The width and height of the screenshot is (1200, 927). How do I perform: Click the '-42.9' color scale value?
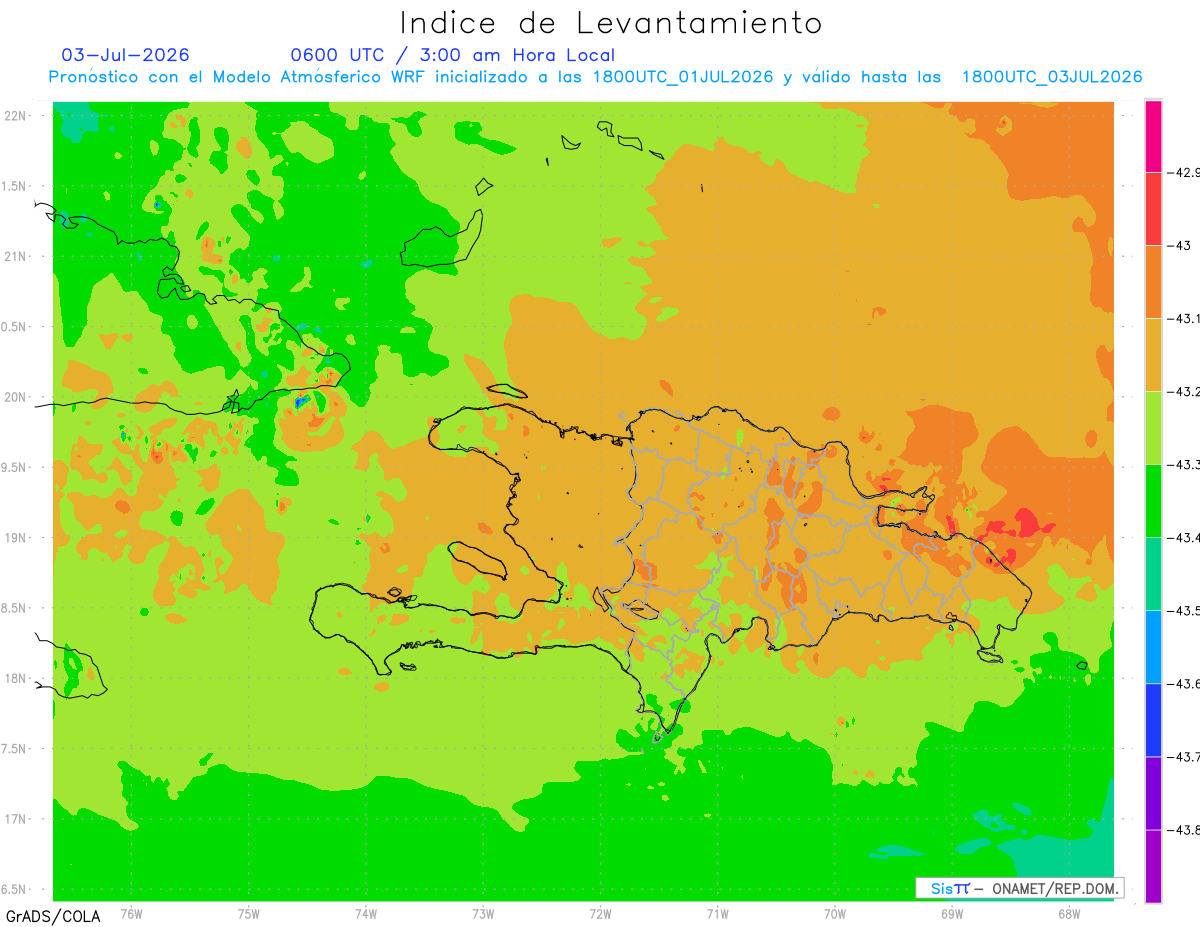pos(1182,172)
